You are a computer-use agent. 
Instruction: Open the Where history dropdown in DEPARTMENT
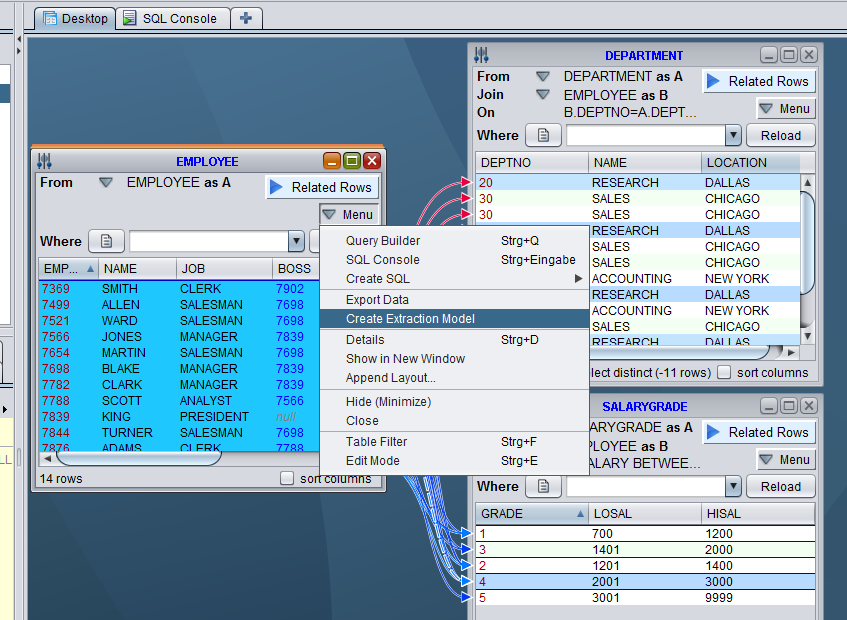(733, 136)
